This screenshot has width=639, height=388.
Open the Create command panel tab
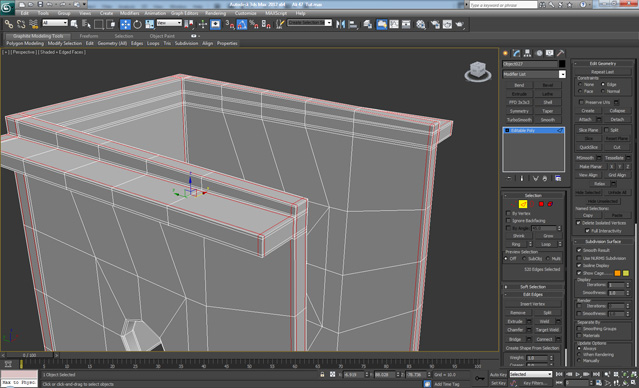pos(506,53)
